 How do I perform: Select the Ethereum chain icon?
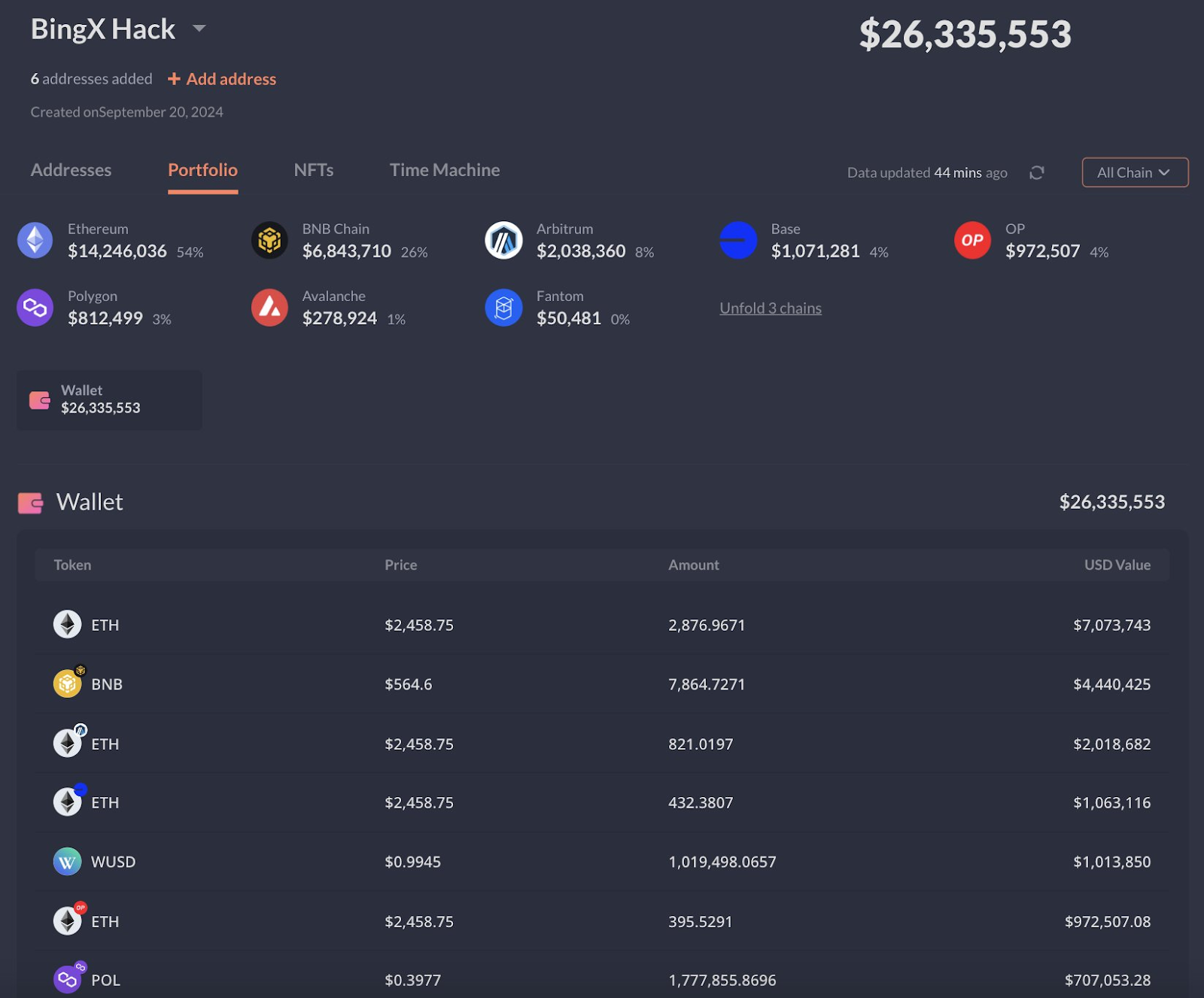pos(35,239)
